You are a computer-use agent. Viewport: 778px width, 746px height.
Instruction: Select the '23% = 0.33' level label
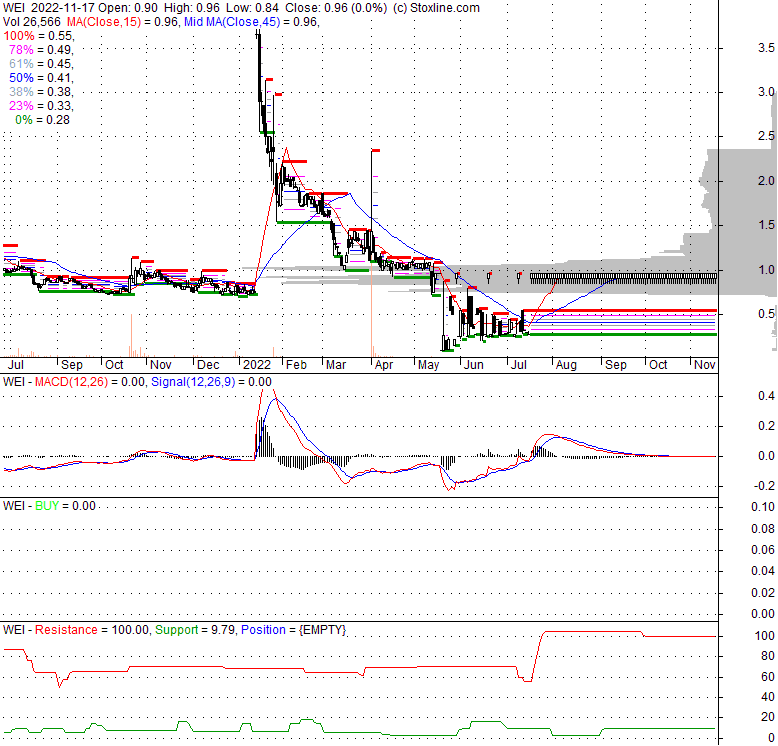tap(41, 105)
